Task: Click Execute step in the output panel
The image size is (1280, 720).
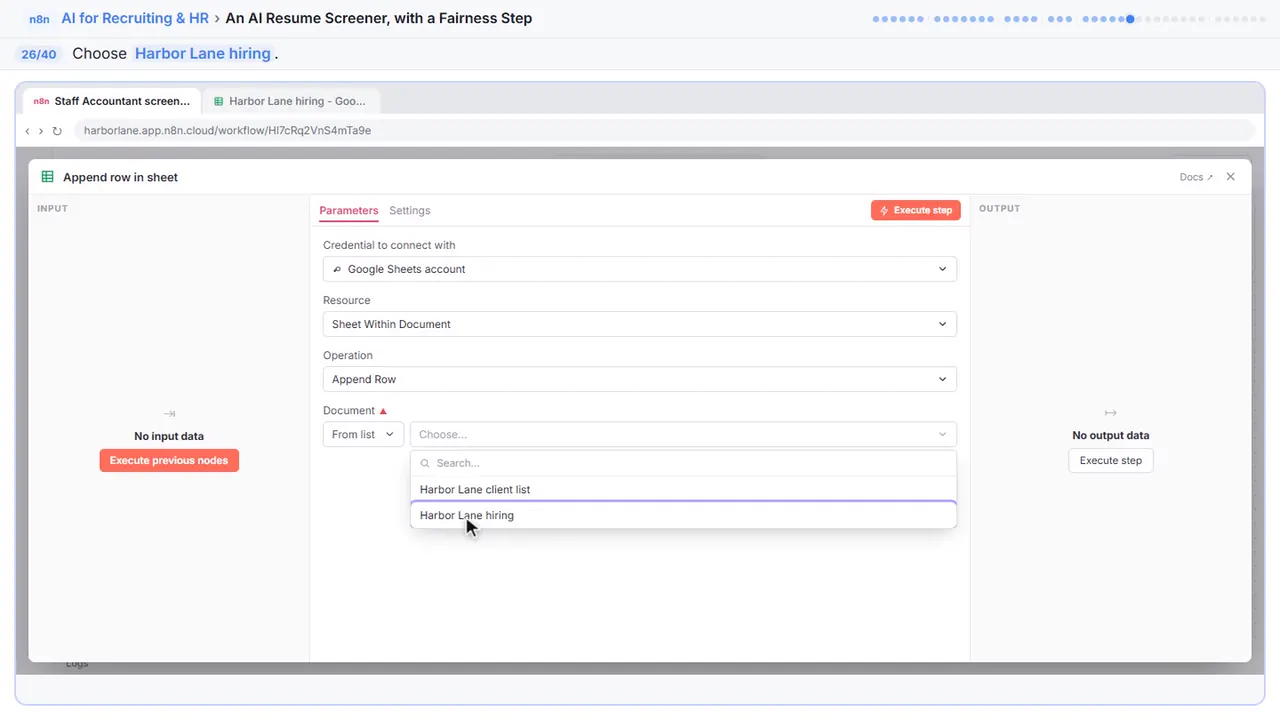Action: pos(1111,460)
